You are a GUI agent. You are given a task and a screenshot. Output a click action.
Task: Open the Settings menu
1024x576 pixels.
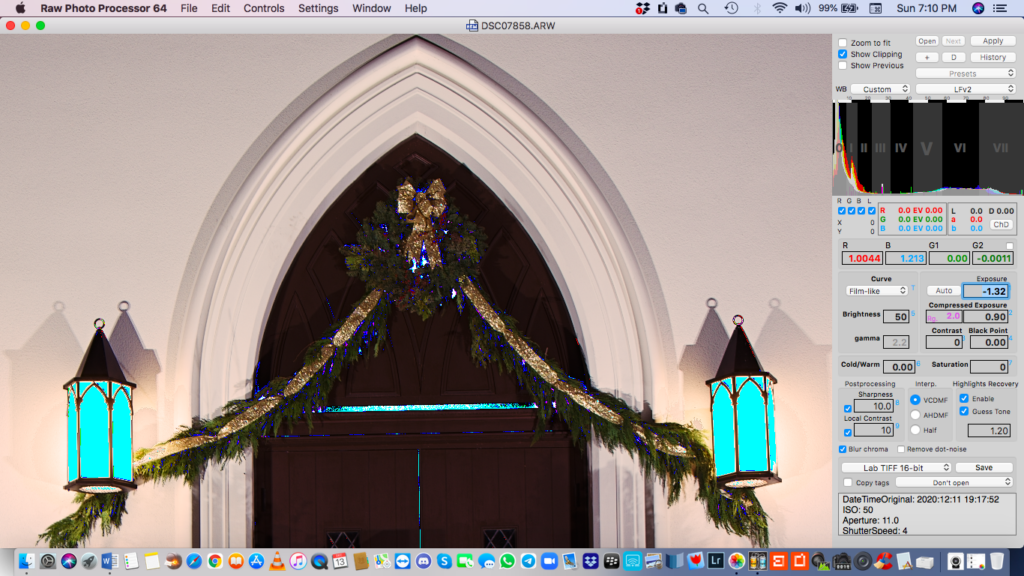point(318,8)
